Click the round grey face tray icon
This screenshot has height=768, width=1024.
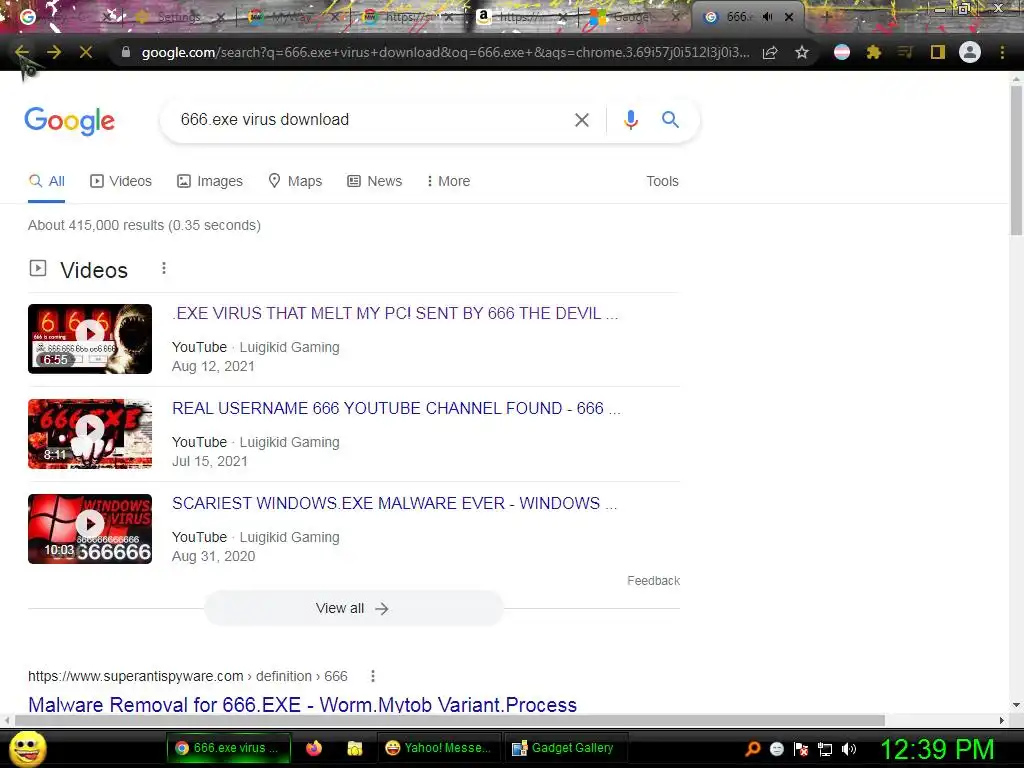tap(776, 749)
